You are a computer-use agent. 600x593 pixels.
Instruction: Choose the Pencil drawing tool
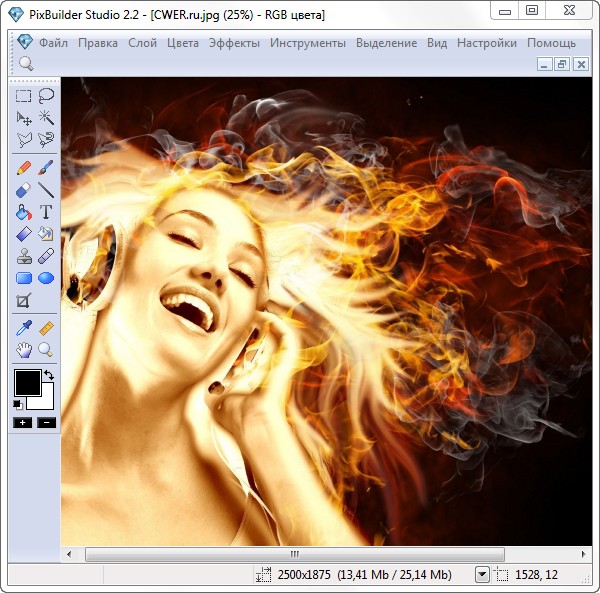[x=24, y=167]
